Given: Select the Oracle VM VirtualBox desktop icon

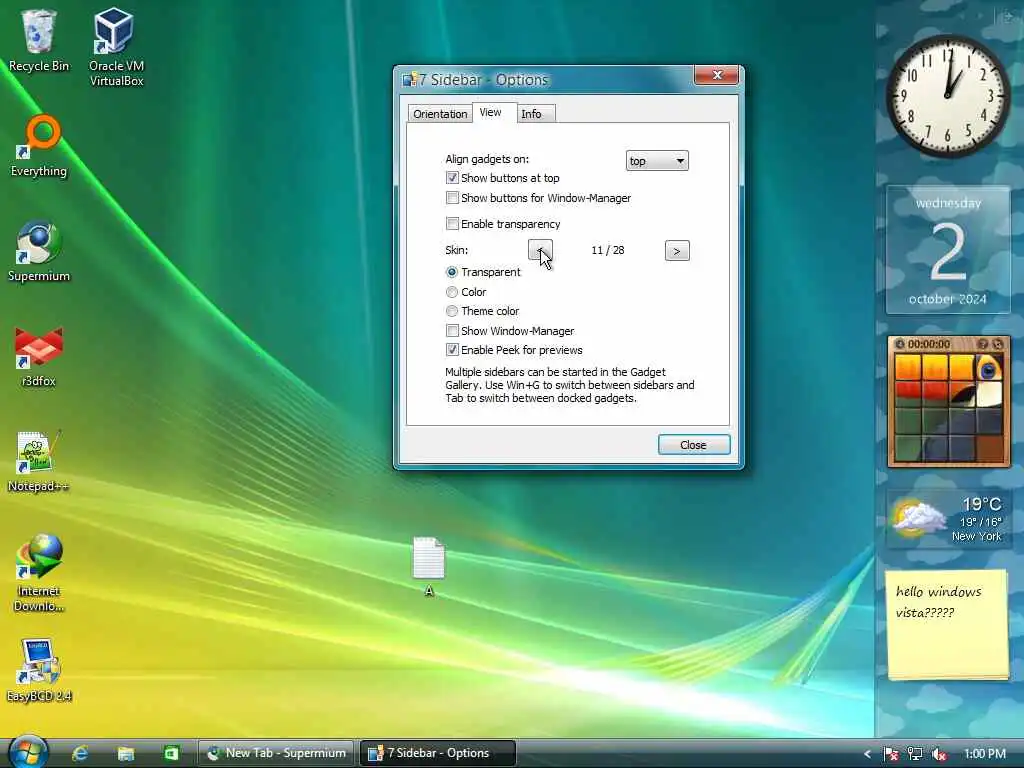Looking at the screenshot, I should click(116, 47).
